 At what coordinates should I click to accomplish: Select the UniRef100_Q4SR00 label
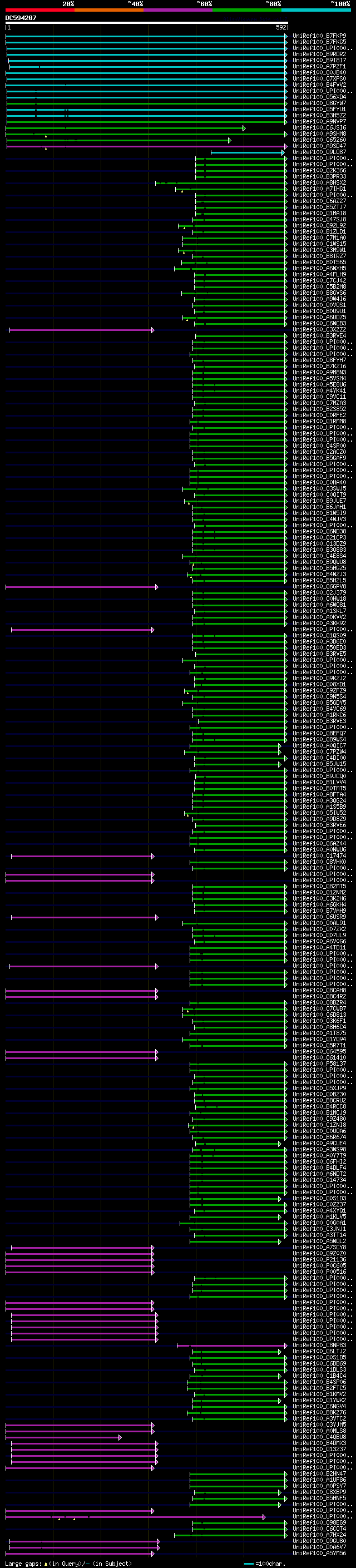(x=319, y=446)
